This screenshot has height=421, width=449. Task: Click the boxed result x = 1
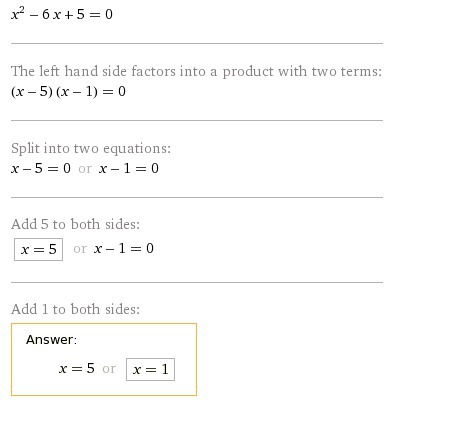tap(150, 369)
